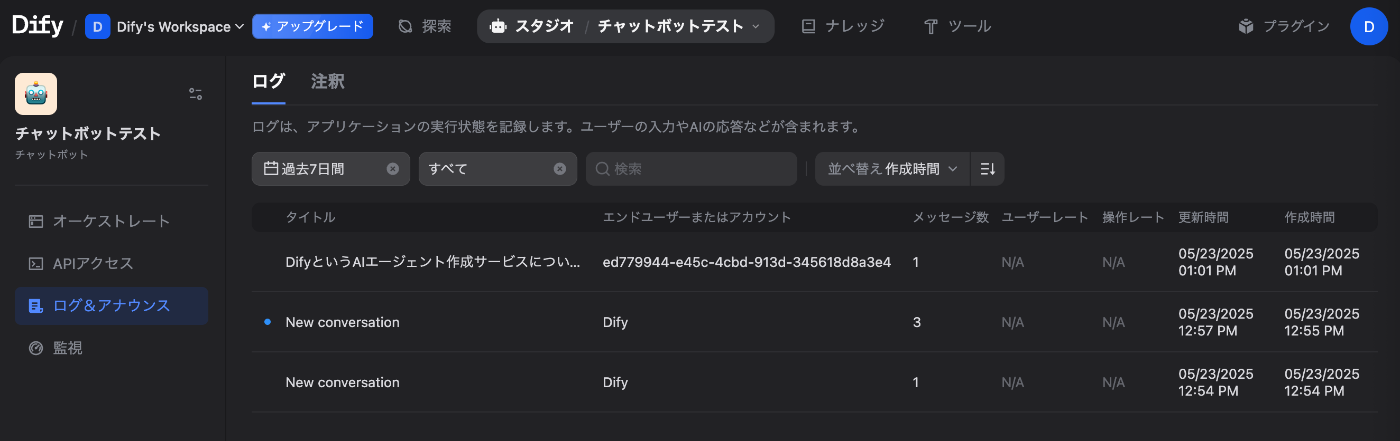This screenshot has width=1400, height=441.
Task: Open ツール tools section
Action: tap(958, 26)
